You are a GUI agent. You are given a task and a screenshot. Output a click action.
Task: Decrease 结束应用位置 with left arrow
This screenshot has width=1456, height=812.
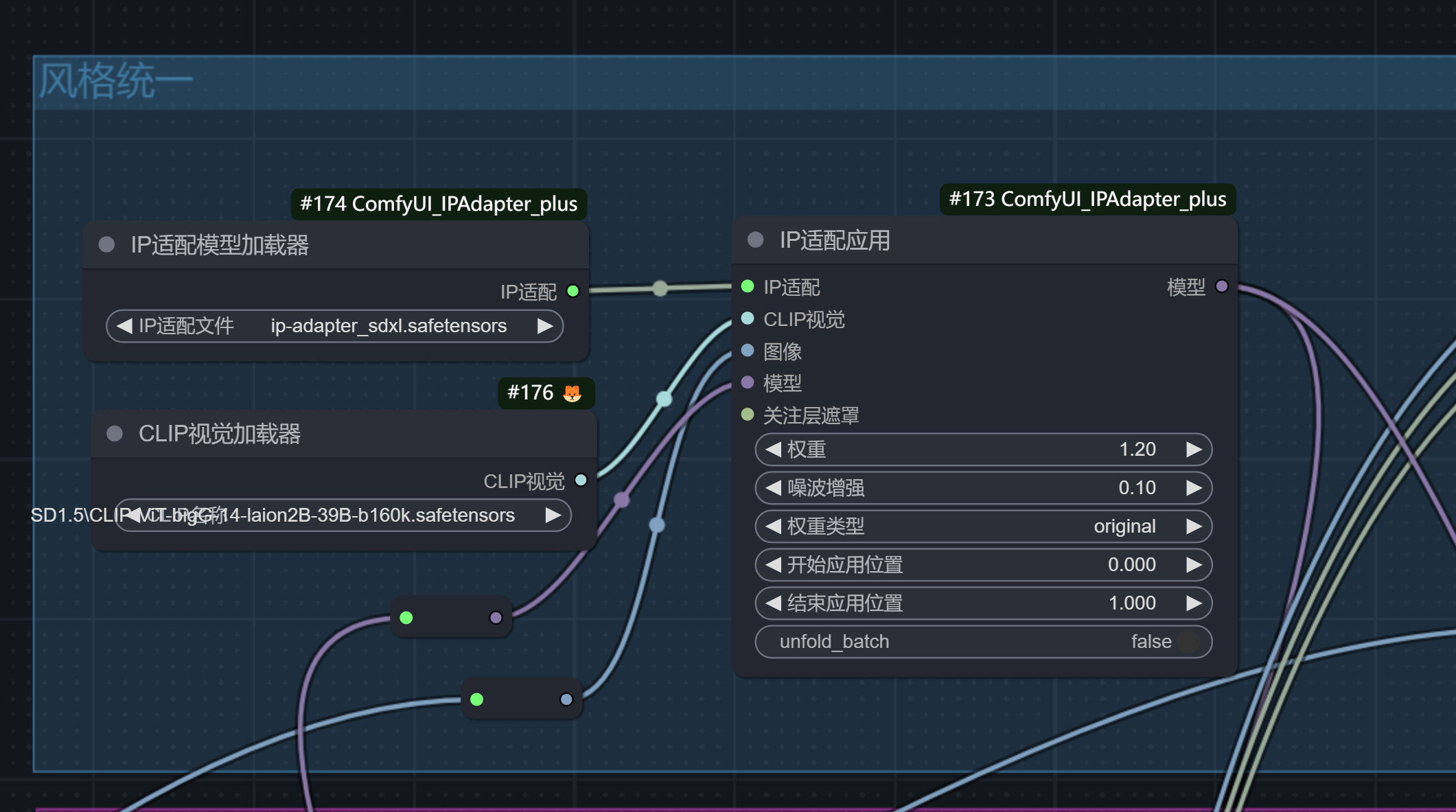774,603
